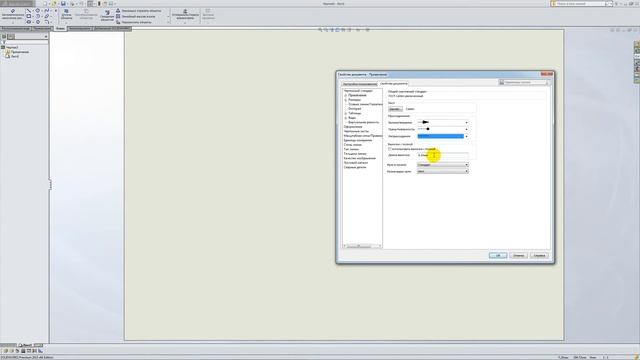Select the Smart Dimension tool in ribbon

(x=13, y=14)
